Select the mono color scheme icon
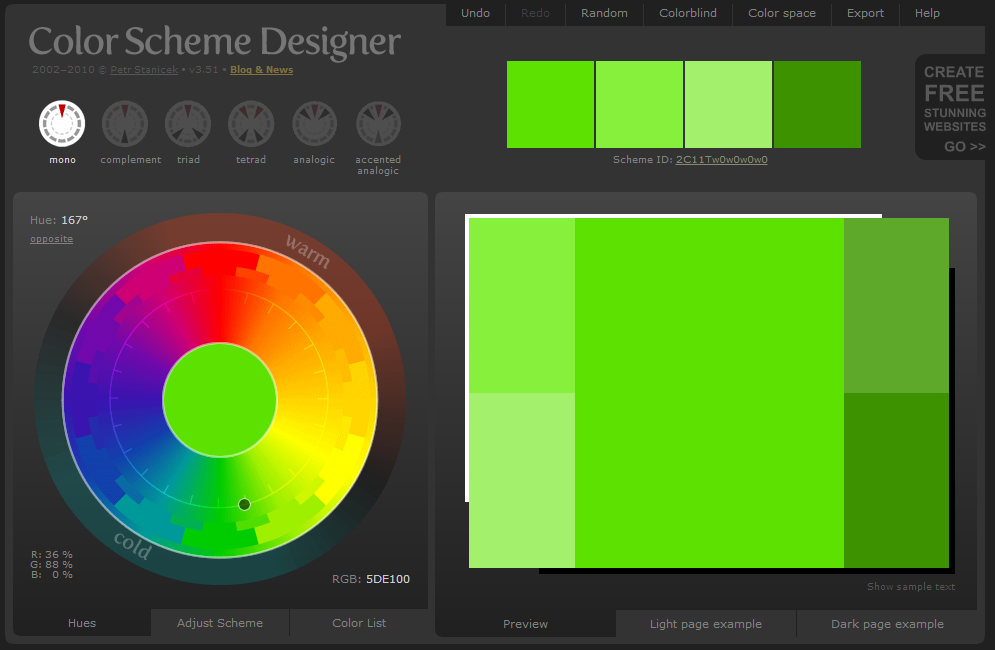This screenshot has width=995, height=650. [x=62, y=122]
